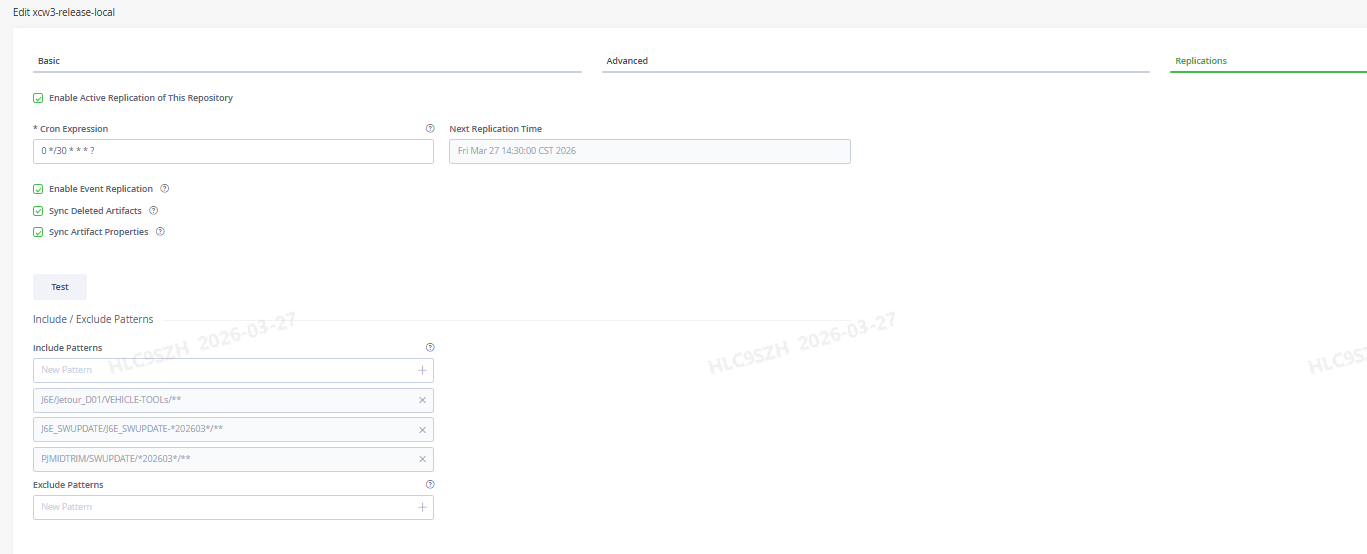1367x554 pixels.
Task: Click help icon beside Sync Artifact Properties
Action: click(160, 232)
